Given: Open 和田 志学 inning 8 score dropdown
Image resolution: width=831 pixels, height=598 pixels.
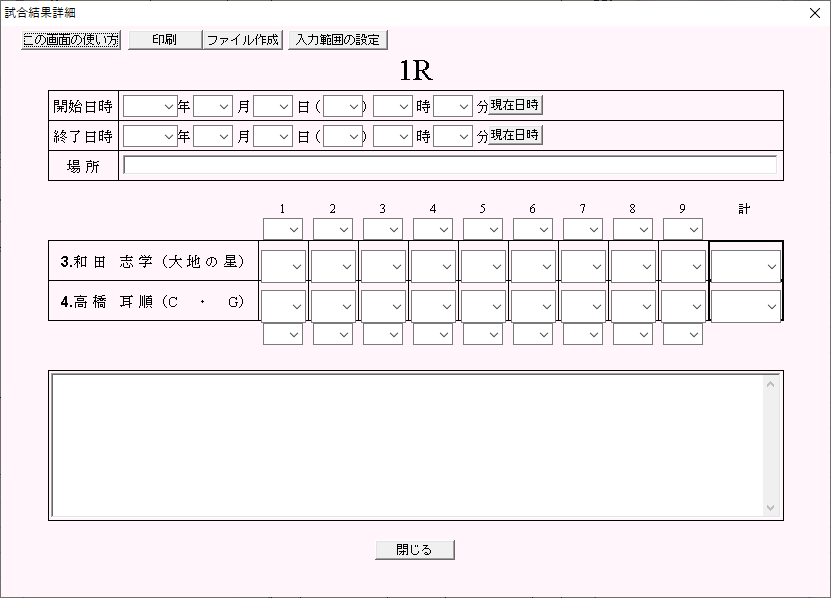Looking at the screenshot, I should point(633,266).
